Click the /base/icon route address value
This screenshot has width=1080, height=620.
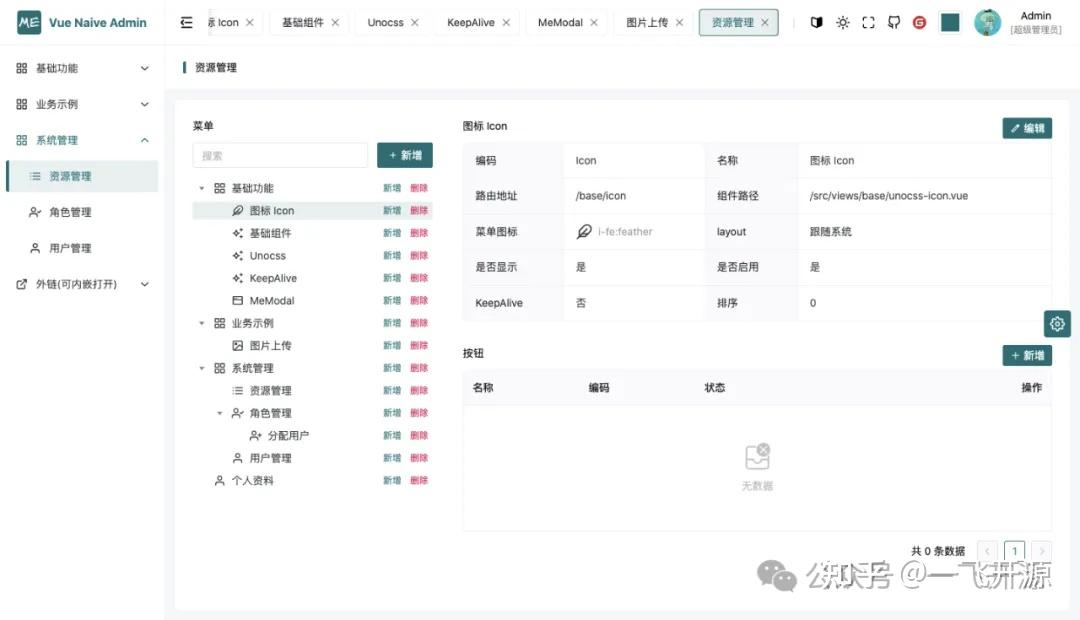601,196
